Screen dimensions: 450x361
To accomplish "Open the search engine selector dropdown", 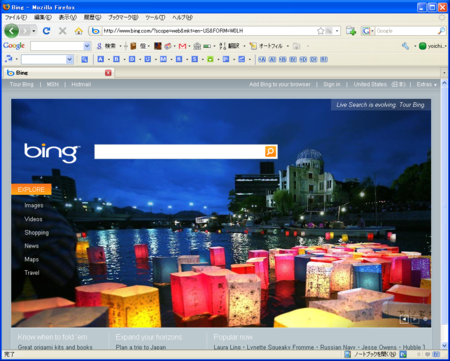I will pos(368,31).
